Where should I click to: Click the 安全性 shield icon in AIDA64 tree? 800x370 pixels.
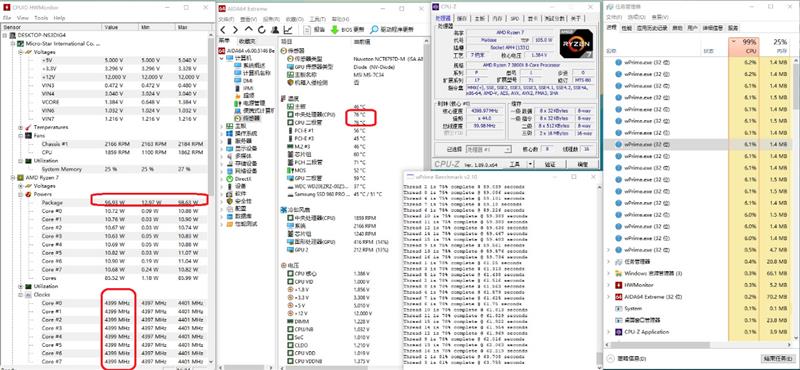pos(230,201)
